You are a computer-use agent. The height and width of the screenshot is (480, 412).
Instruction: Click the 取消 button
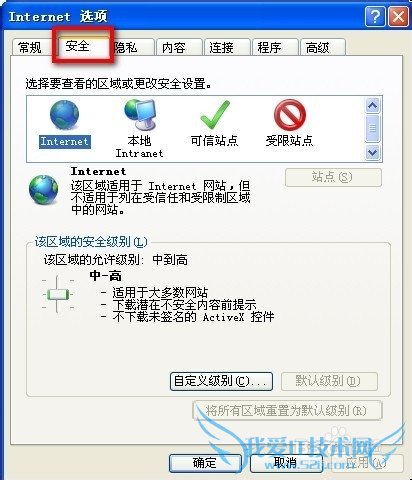tap(286, 463)
